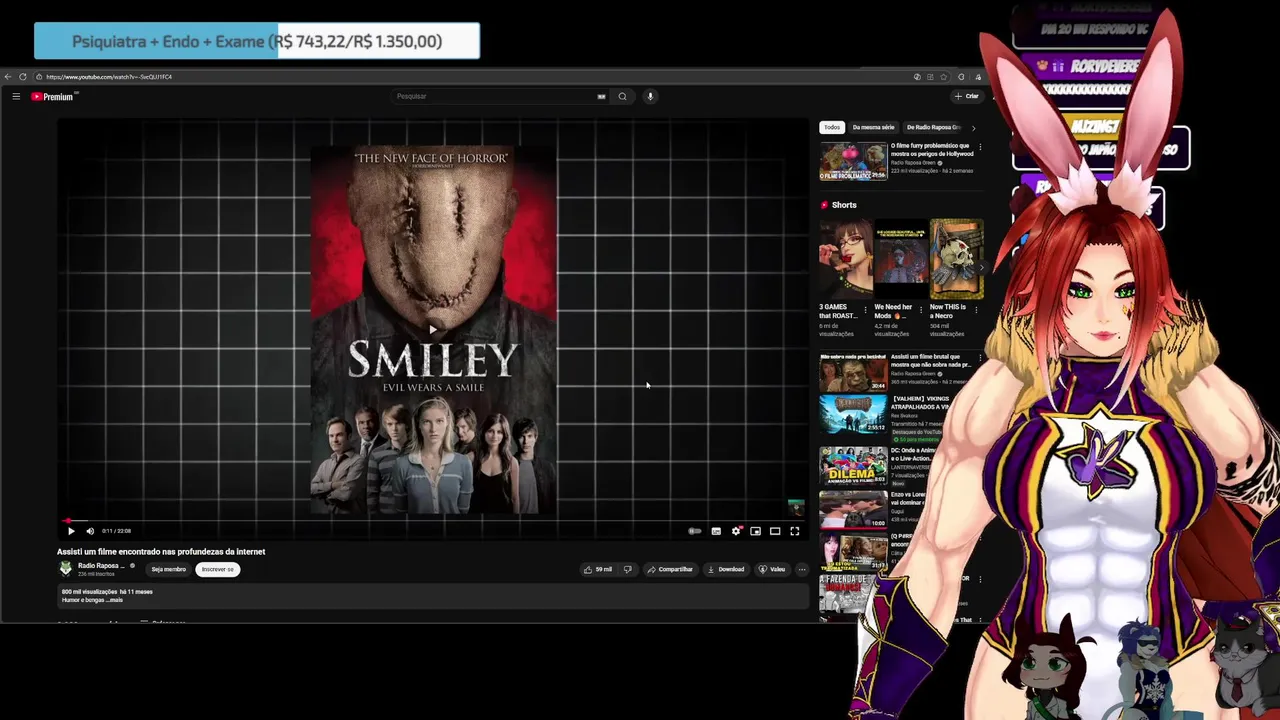
Task: Bookmark the page with the star icon
Action: click(943, 77)
